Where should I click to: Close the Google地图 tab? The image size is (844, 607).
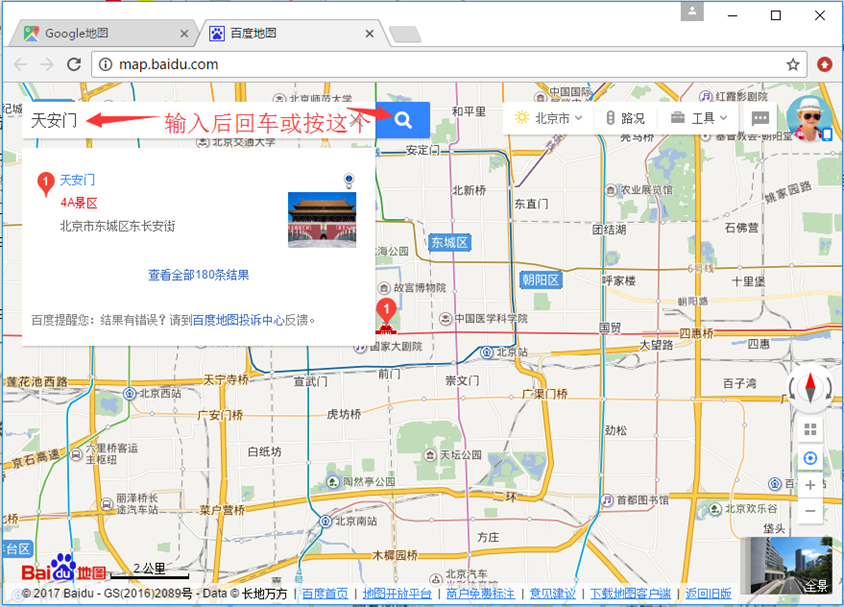coord(184,34)
